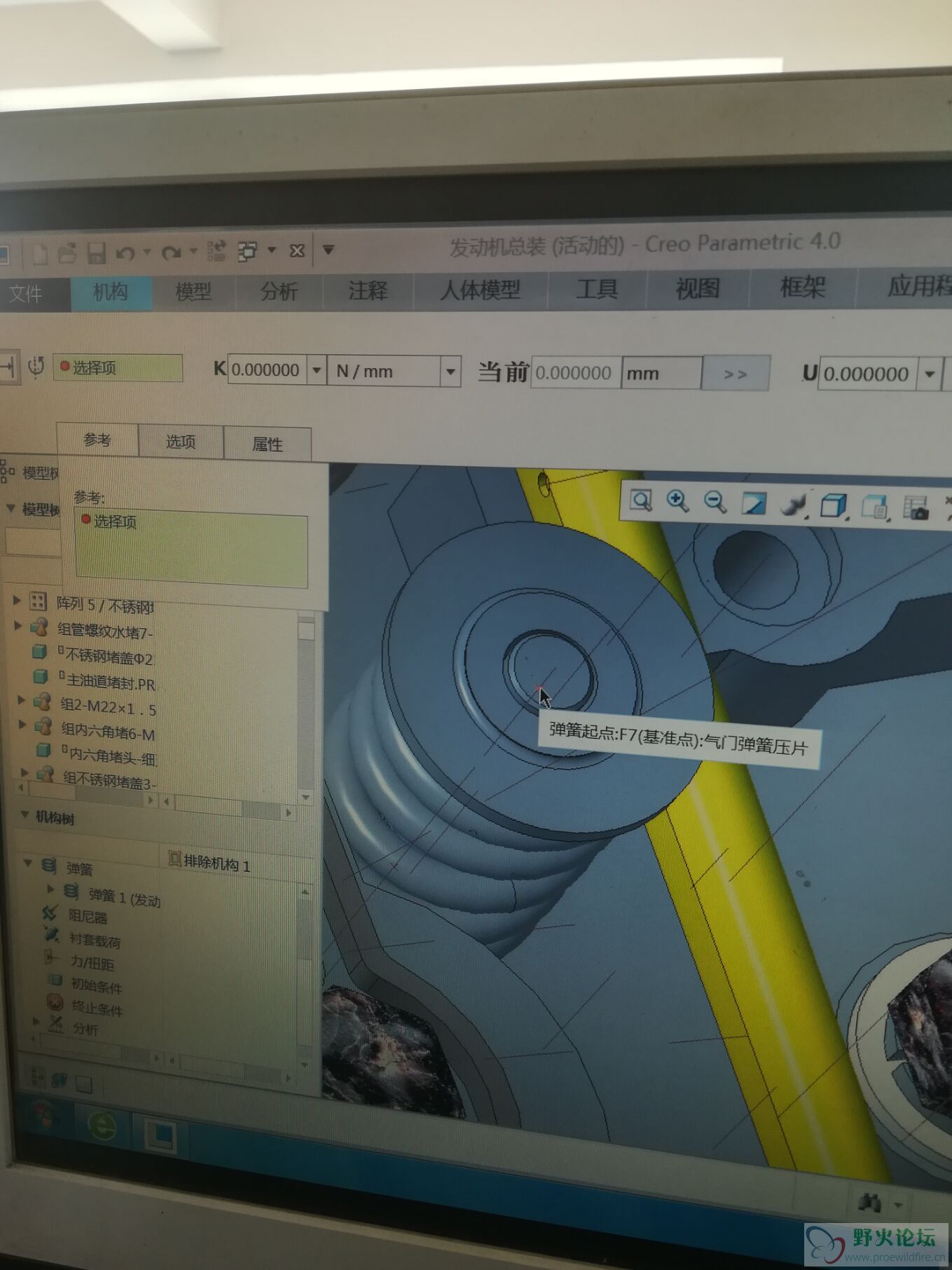Expand the 组管螺纹水堵7 node

pyautogui.click(x=18, y=626)
